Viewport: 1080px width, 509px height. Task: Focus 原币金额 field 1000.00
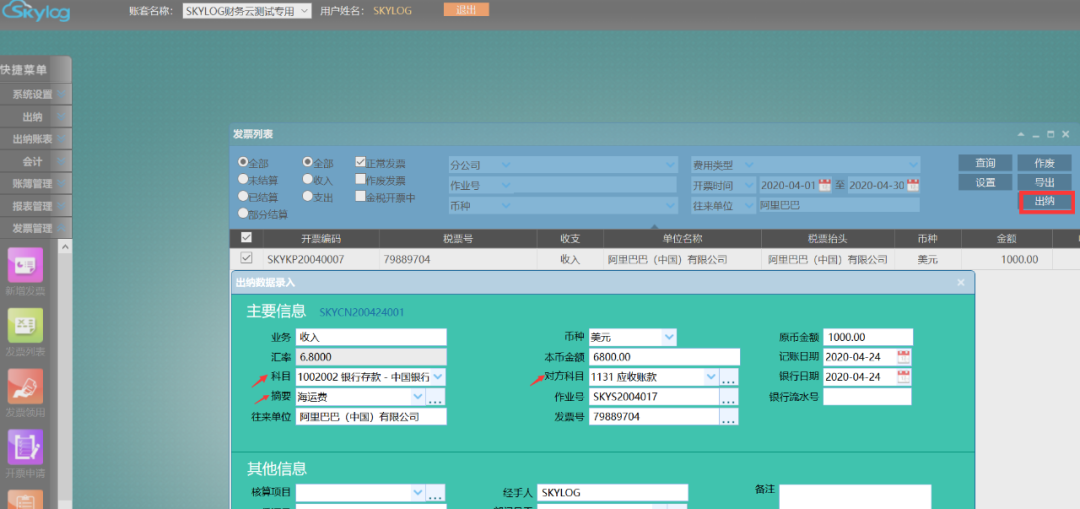868,337
